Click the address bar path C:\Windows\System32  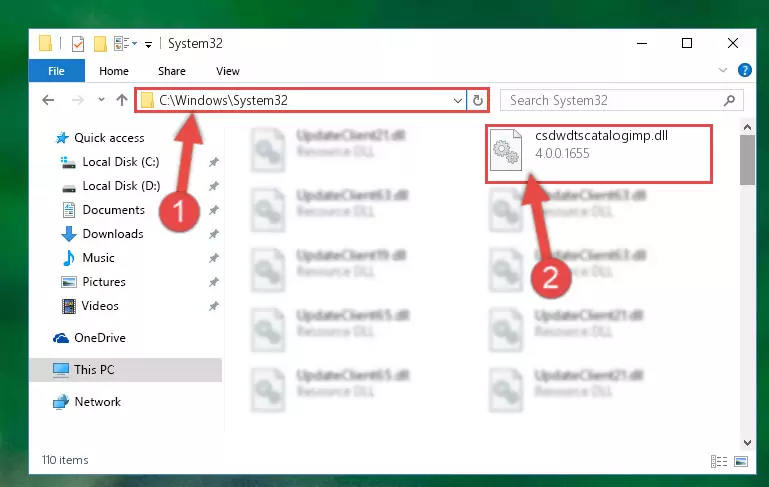tap(223, 101)
